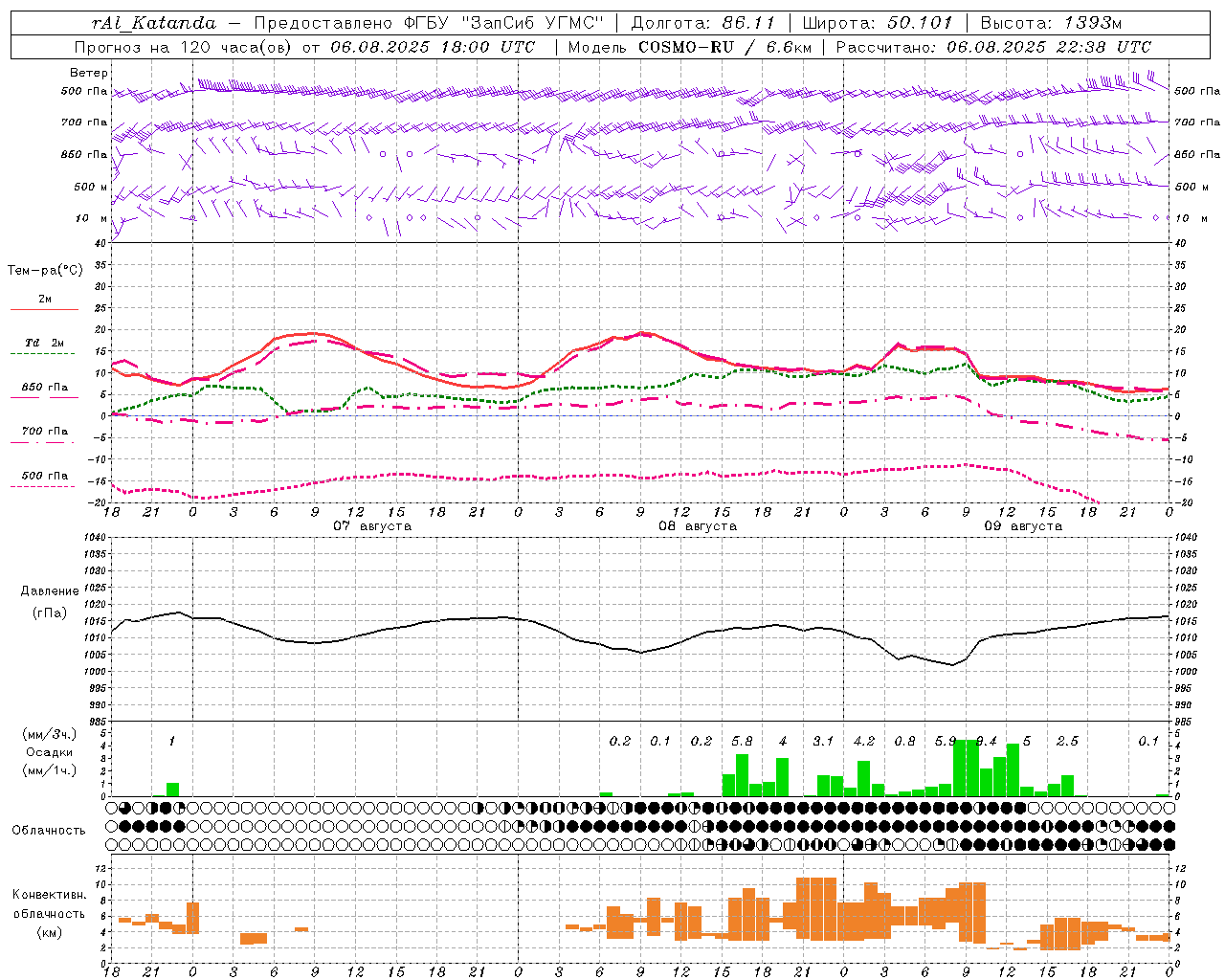1225x980 pixels.
Task: Click the 5.8 precipitation total
Action: 742,741
